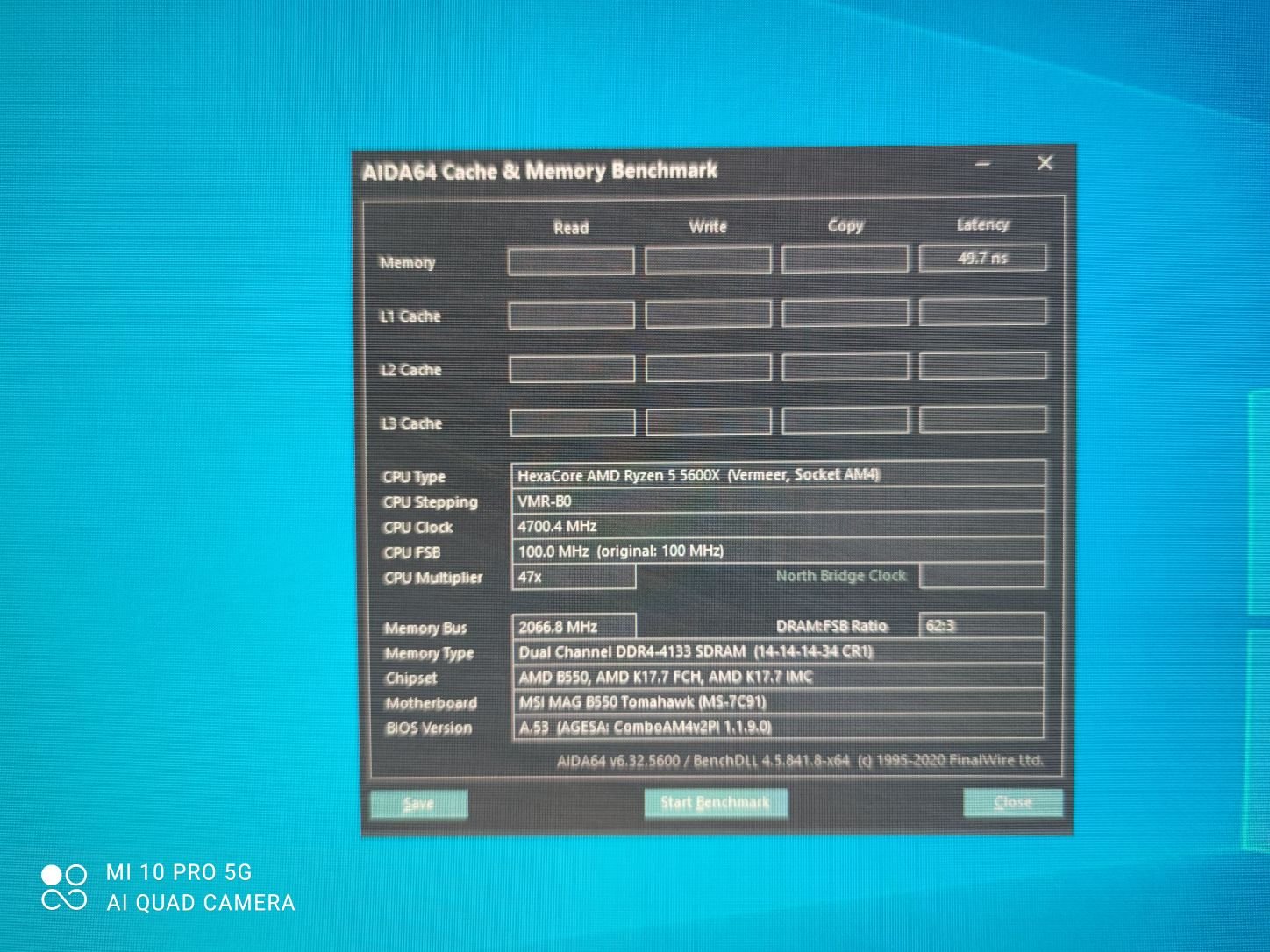Click the Close button at bottom right
Screen dimensions: 1270x952
point(1013,802)
